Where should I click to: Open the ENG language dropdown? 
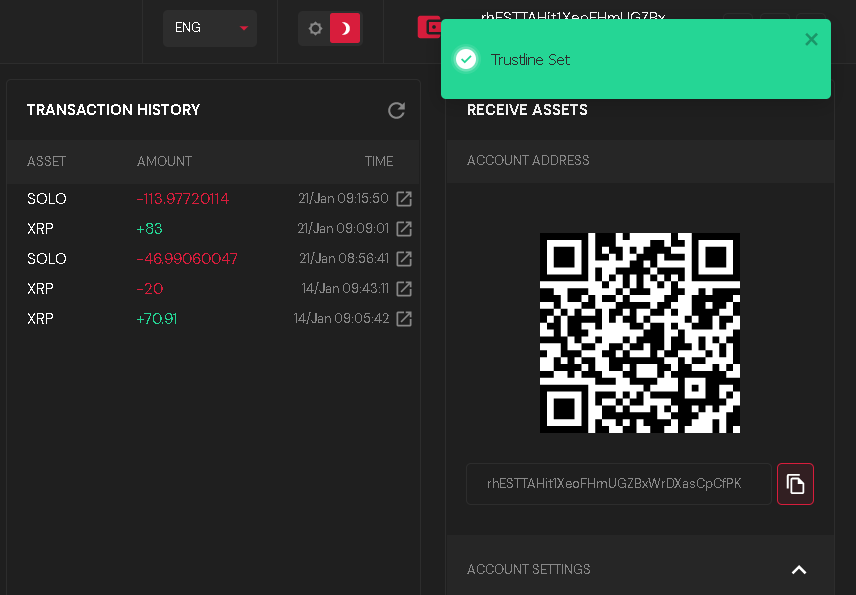tap(210, 28)
